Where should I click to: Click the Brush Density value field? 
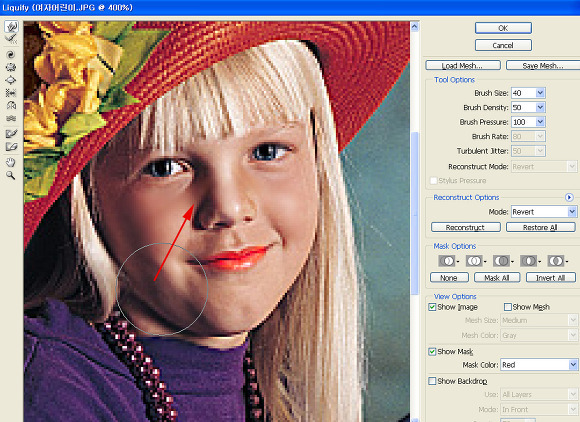tap(524, 107)
